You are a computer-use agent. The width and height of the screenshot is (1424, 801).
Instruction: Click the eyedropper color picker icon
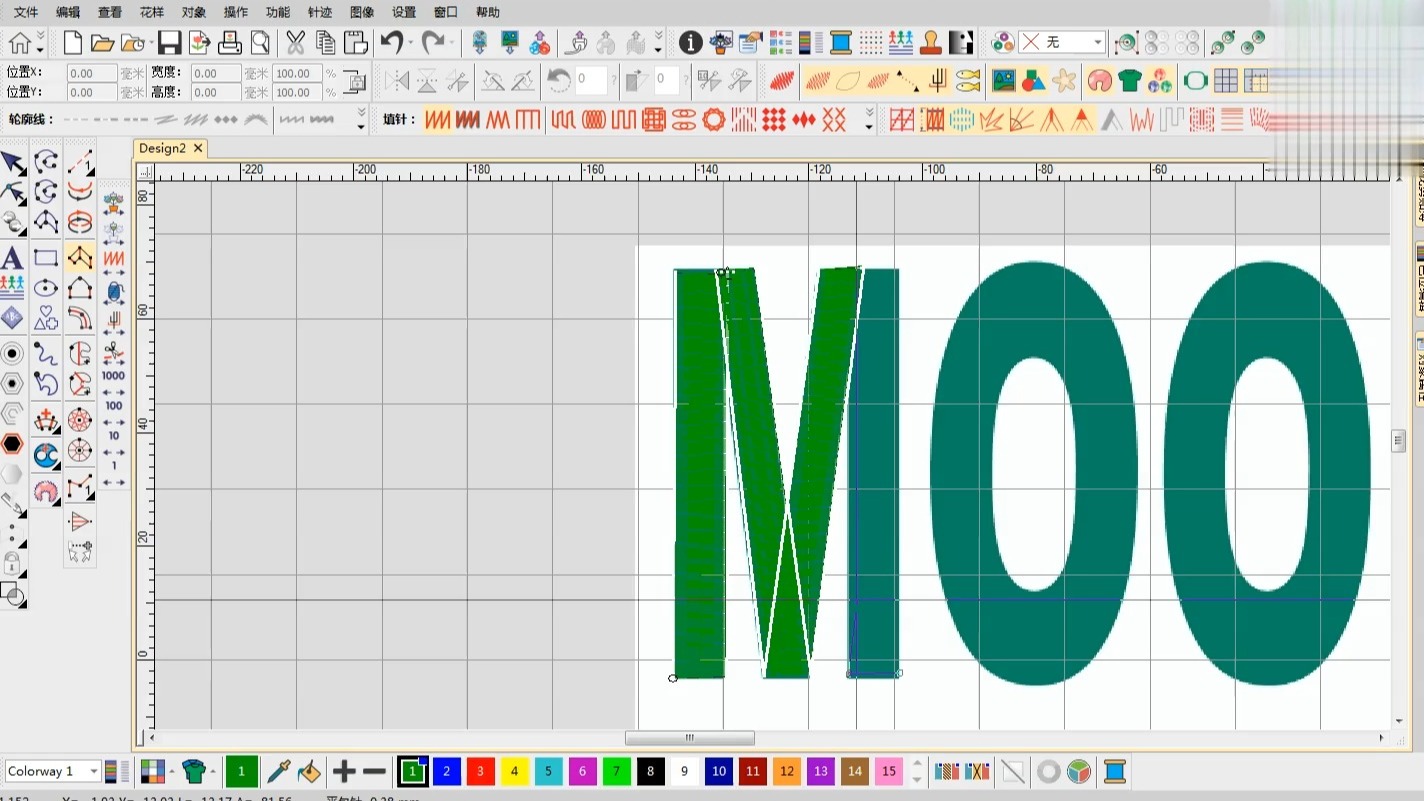278,771
